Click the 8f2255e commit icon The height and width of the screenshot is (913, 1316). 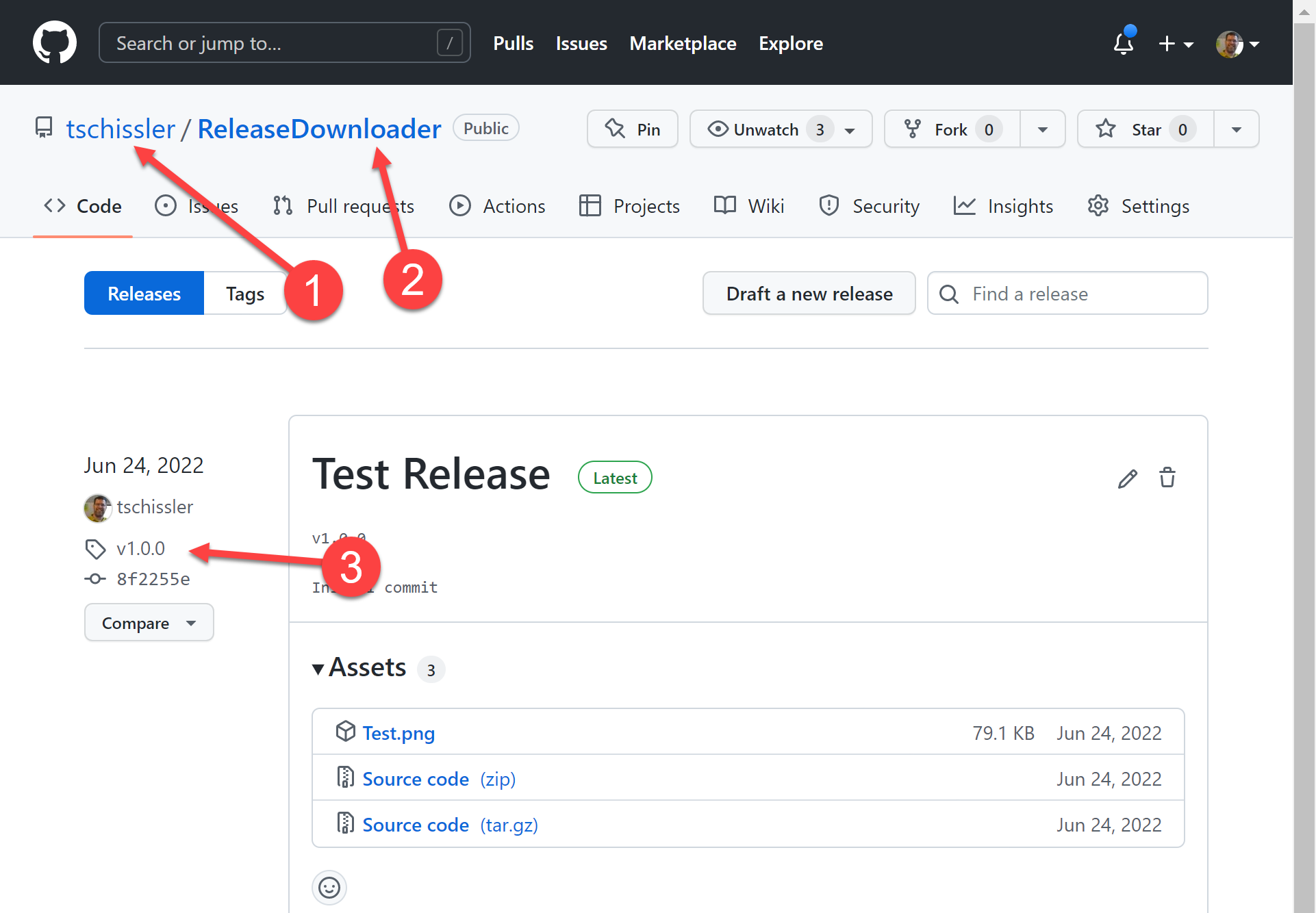pos(95,579)
